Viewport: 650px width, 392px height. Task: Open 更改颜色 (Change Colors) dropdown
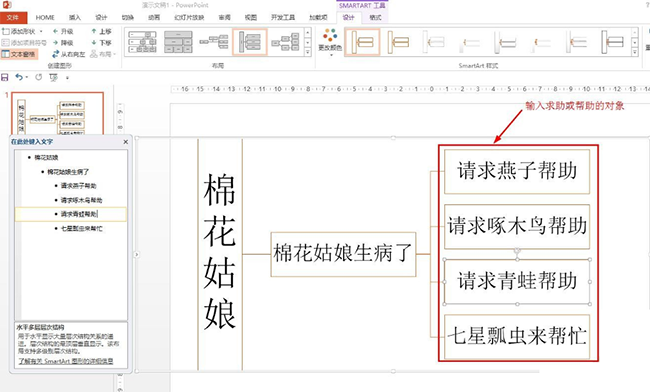pos(330,42)
